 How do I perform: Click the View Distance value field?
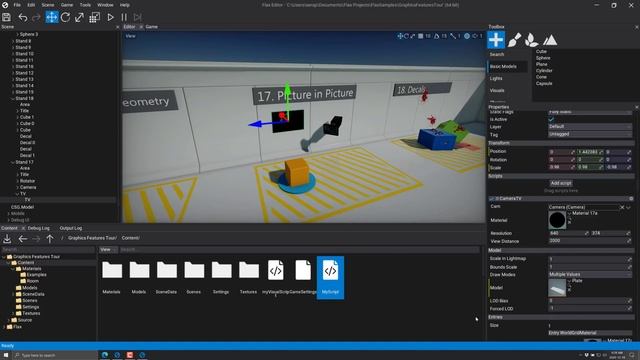click(x=590, y=241)
